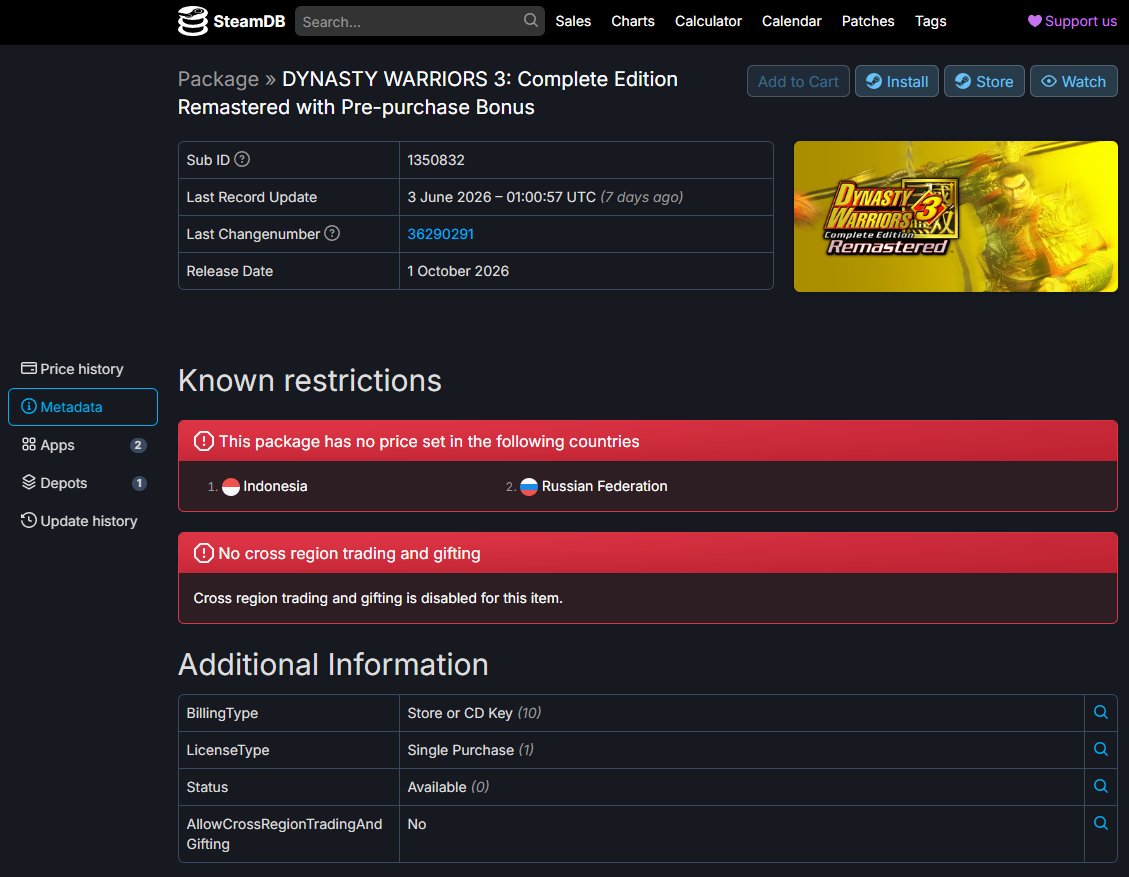The height and width of the screenshot is (877, 1129).
Task: Click the Depots count badge
Action: tap(139, 483)
